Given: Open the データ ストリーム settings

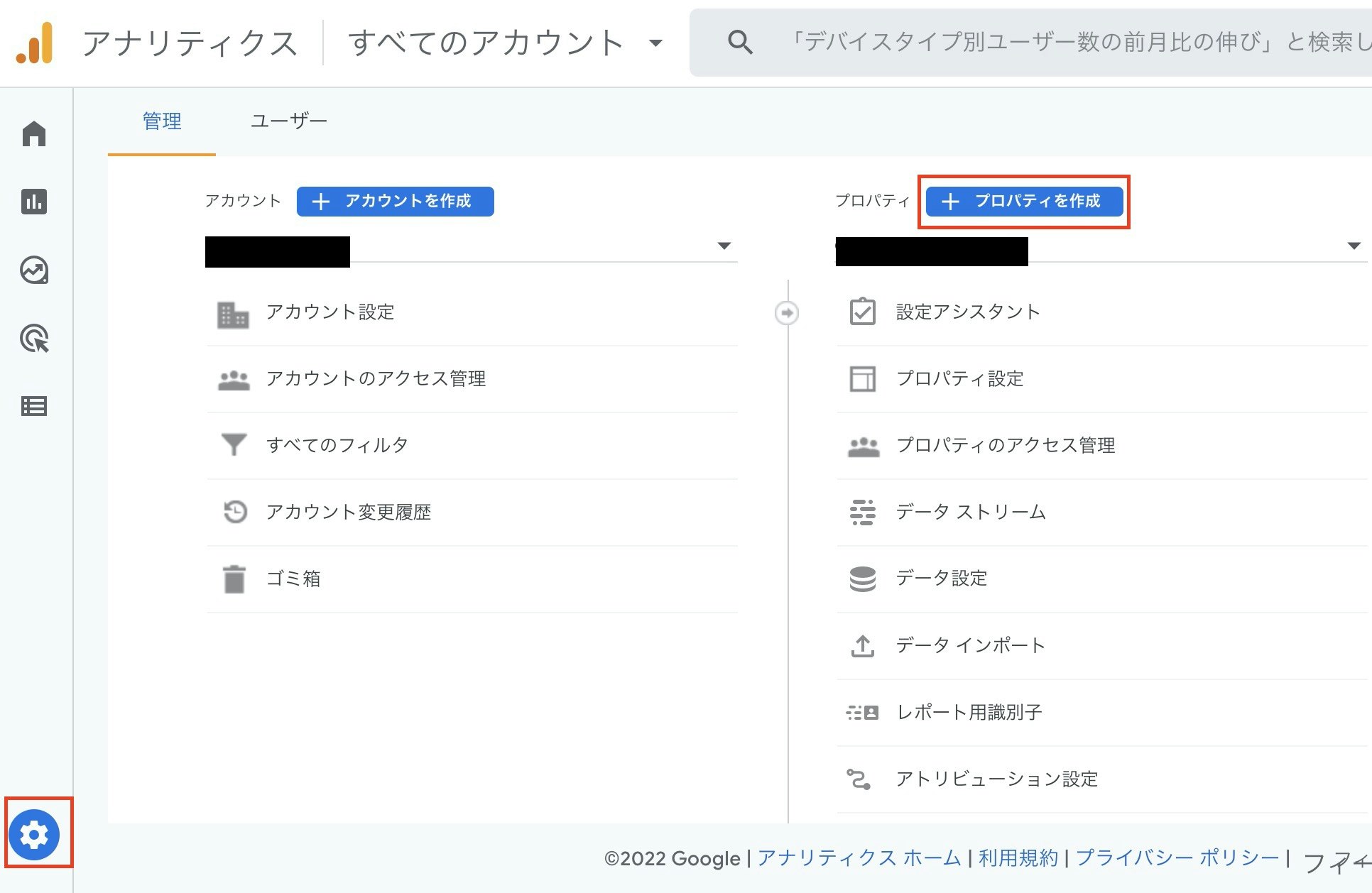Looking at the screenshot, I should pos(971,511).
